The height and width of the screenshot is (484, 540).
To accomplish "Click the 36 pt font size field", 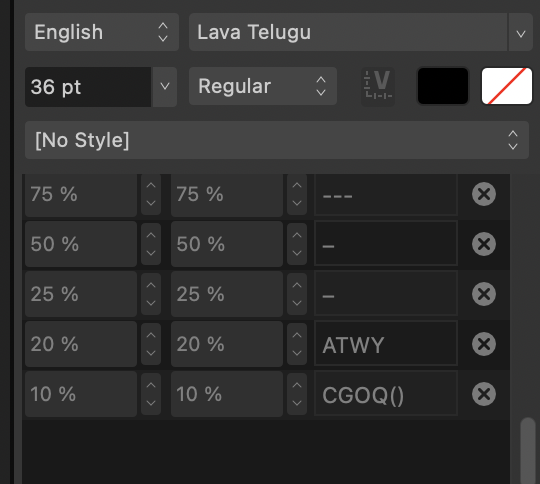I will pos(88,87).
